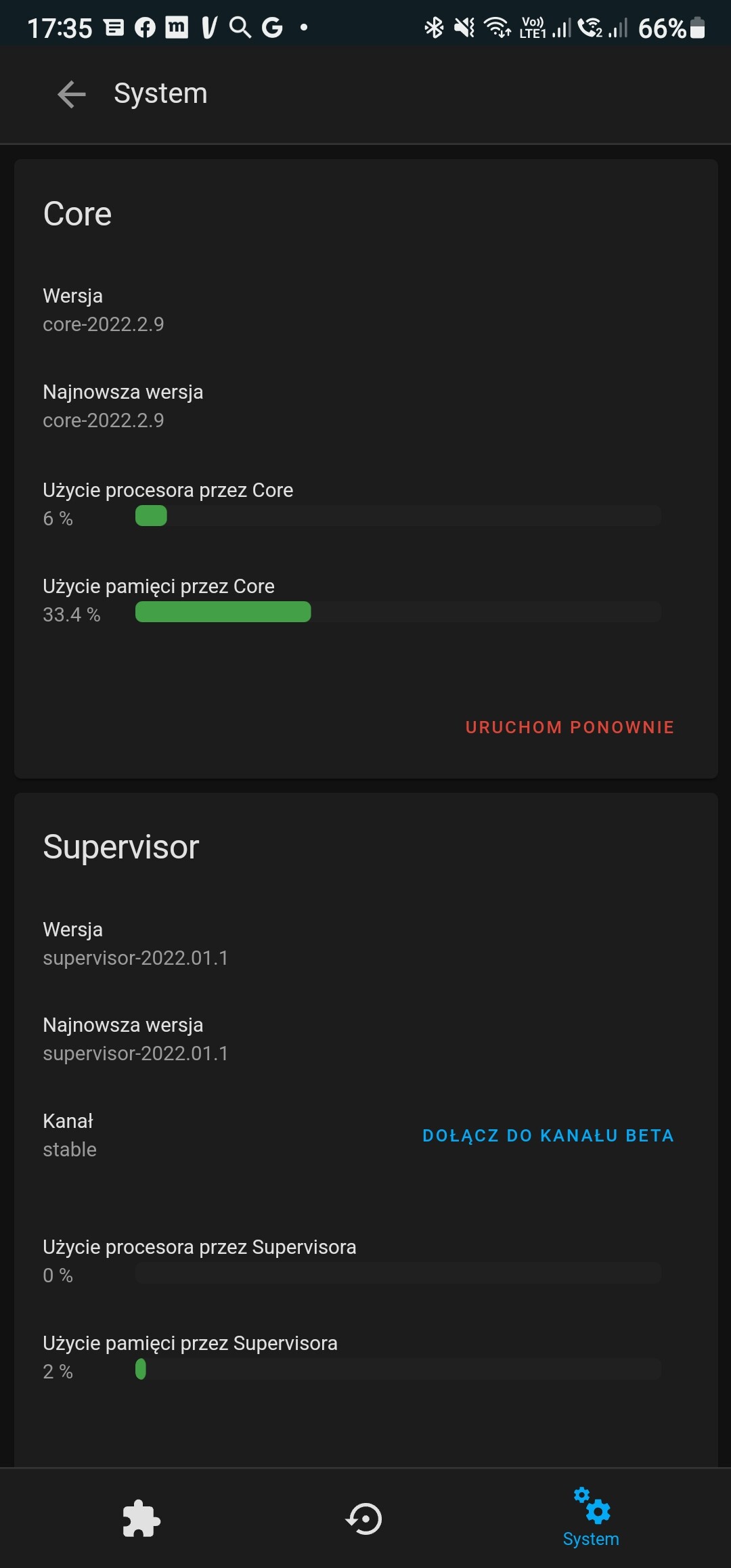
Task: Click the Core memory usage bar
Action: 398,612
